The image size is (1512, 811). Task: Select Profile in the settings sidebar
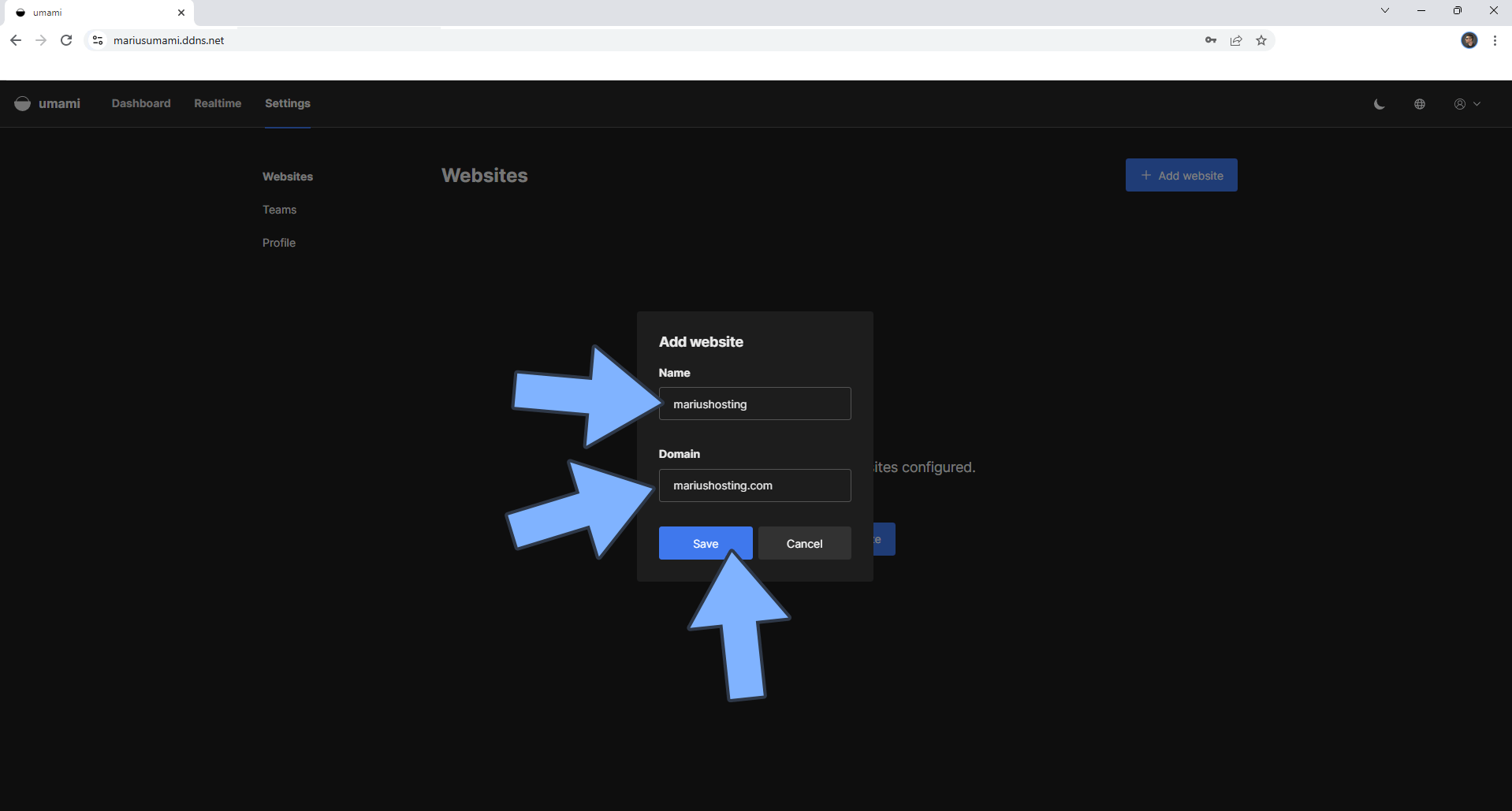point(279,243)
